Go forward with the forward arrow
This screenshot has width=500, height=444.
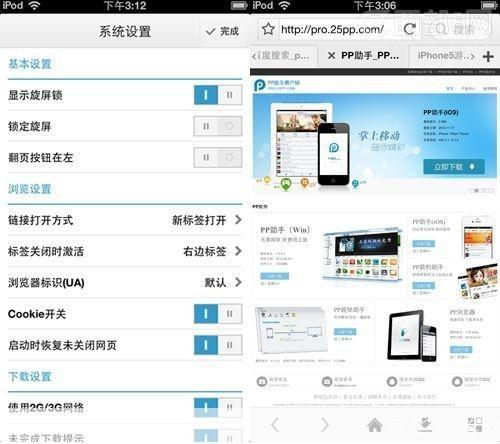(x=325, y=425)
